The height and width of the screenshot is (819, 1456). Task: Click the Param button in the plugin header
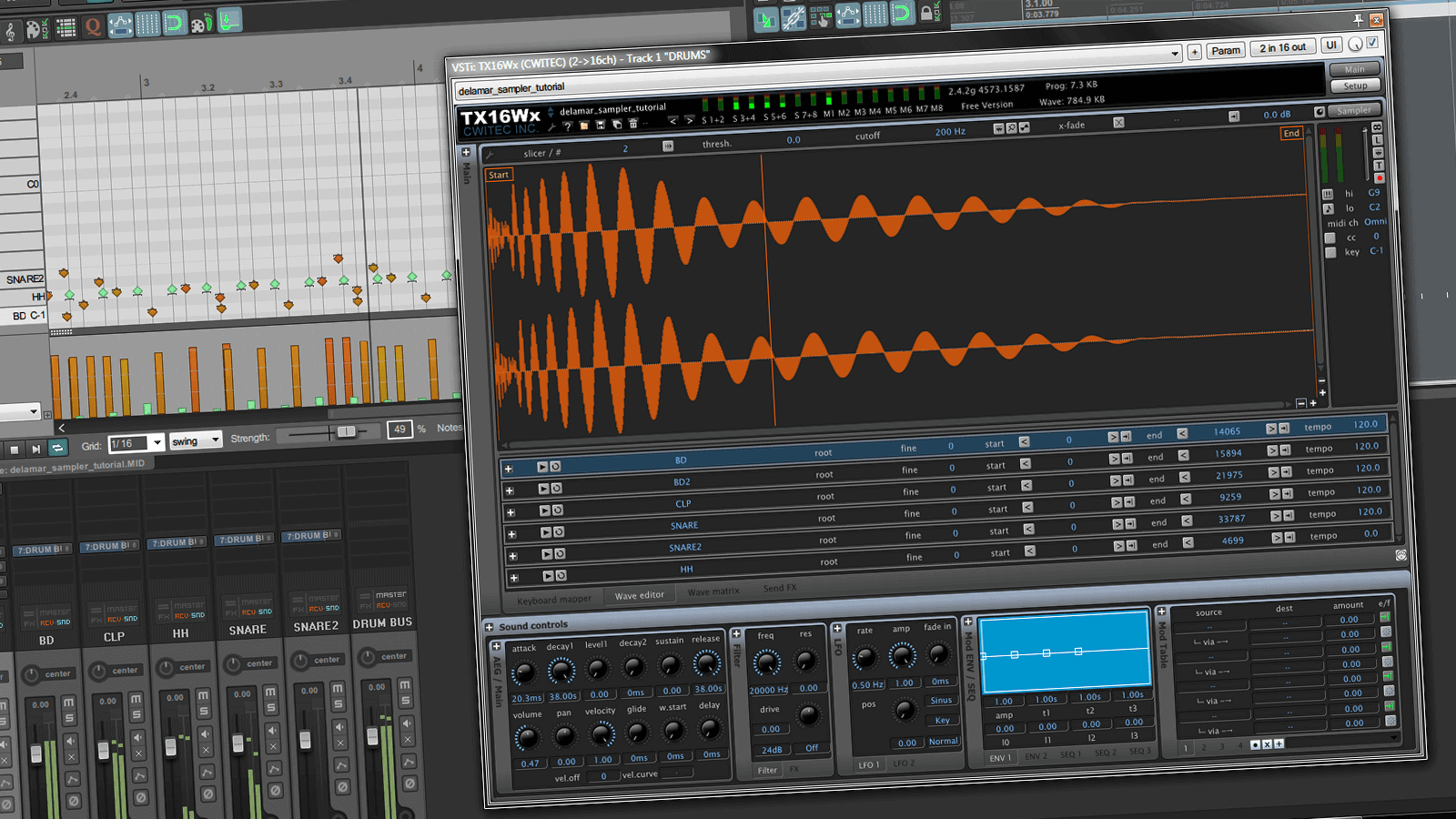click(x=1226, y=50)
